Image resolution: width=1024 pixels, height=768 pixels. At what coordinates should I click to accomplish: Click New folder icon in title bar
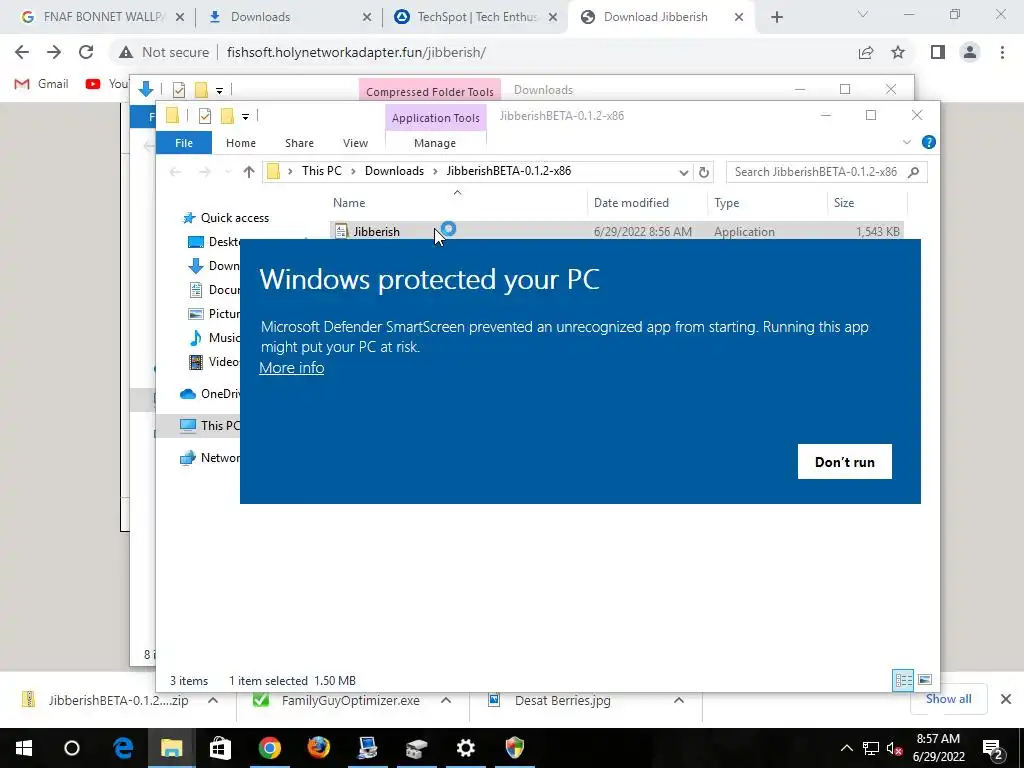(227, 116)
